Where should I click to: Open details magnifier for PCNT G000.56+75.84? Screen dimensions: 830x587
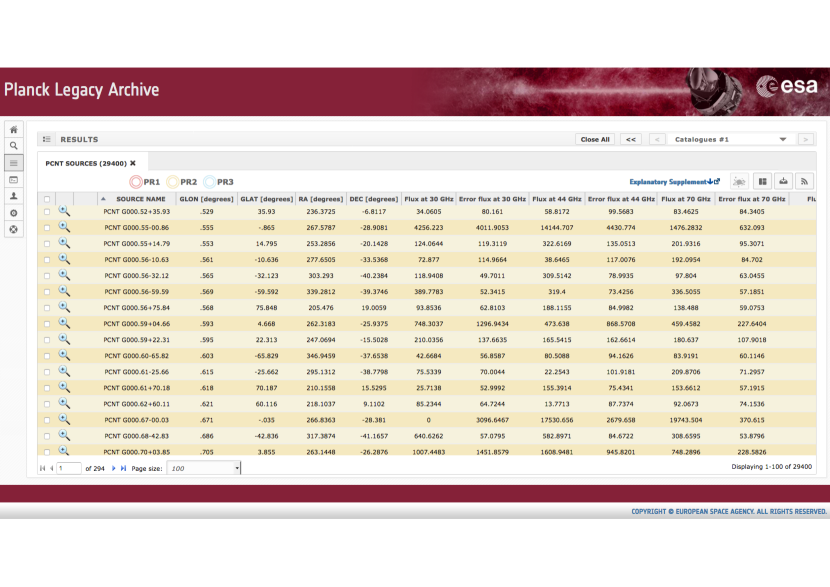(x=64, y=307)
